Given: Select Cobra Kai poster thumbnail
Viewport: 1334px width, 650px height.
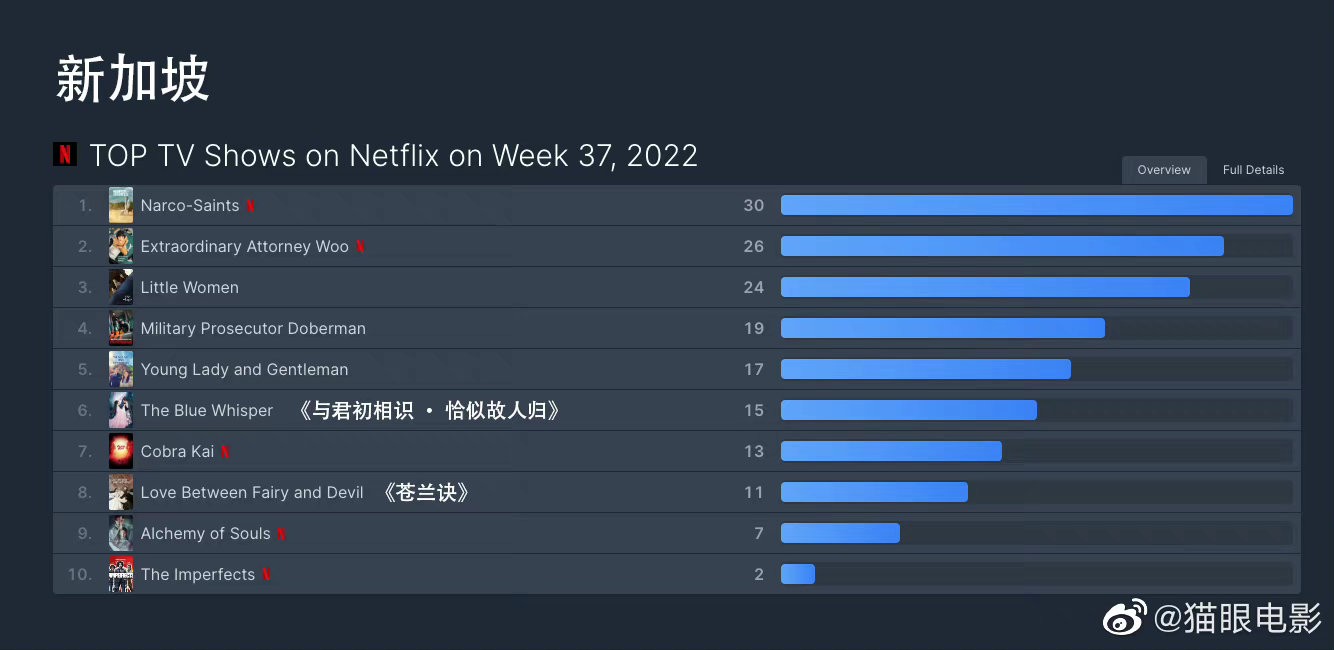Looking at the screenshot, I should coord(121,451).
